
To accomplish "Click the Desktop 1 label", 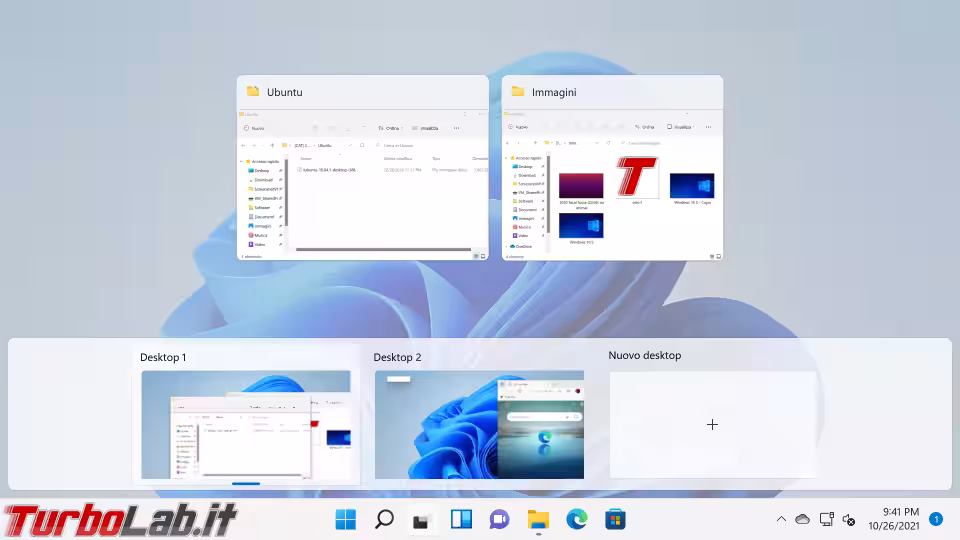I will [x=163, y=357].
